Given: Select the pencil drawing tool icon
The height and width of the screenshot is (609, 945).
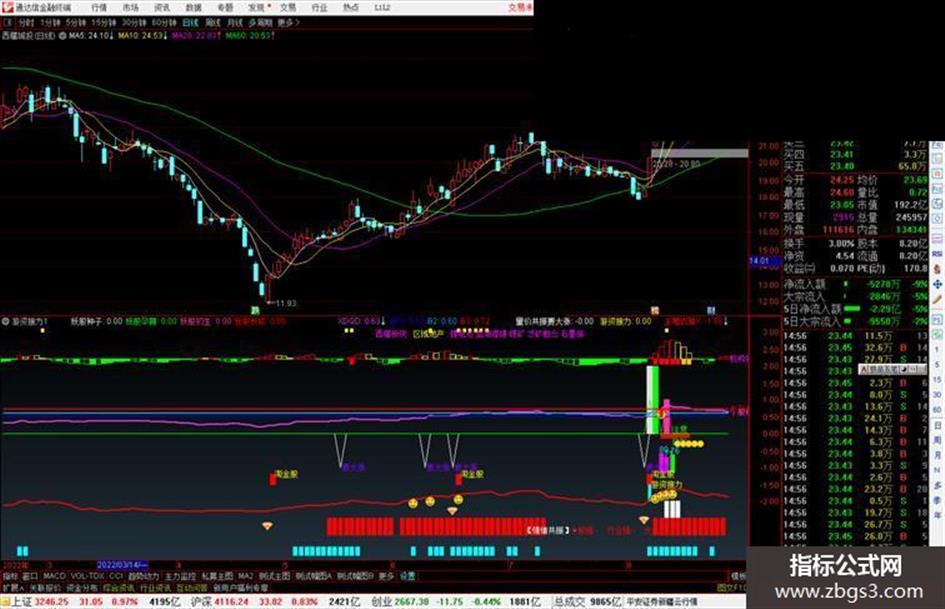Looking at the screenshot, I should 937,299.
